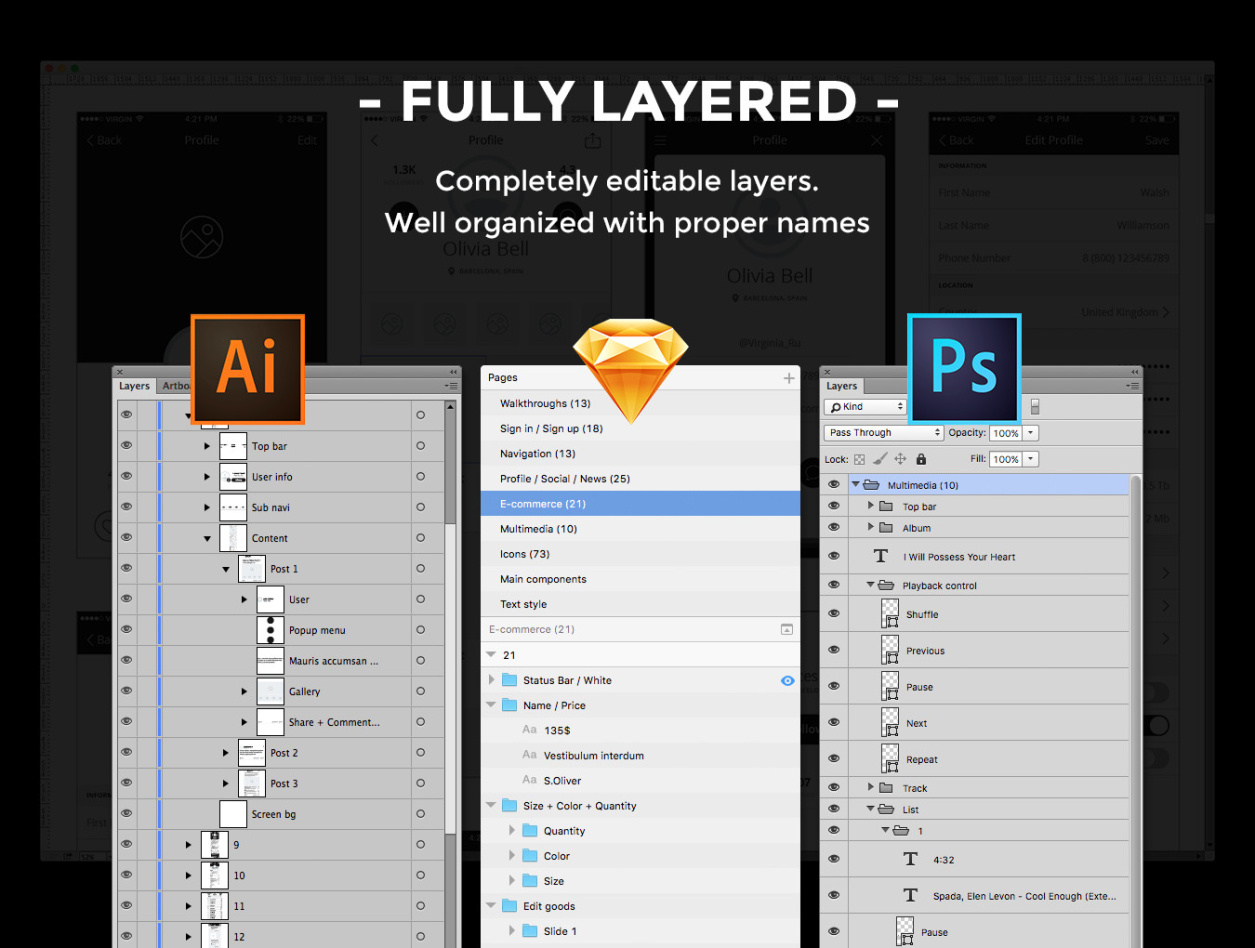Select the Multimedia (10) page
This screenshot has width=1255, height=948.
click(x=538, y=529)
